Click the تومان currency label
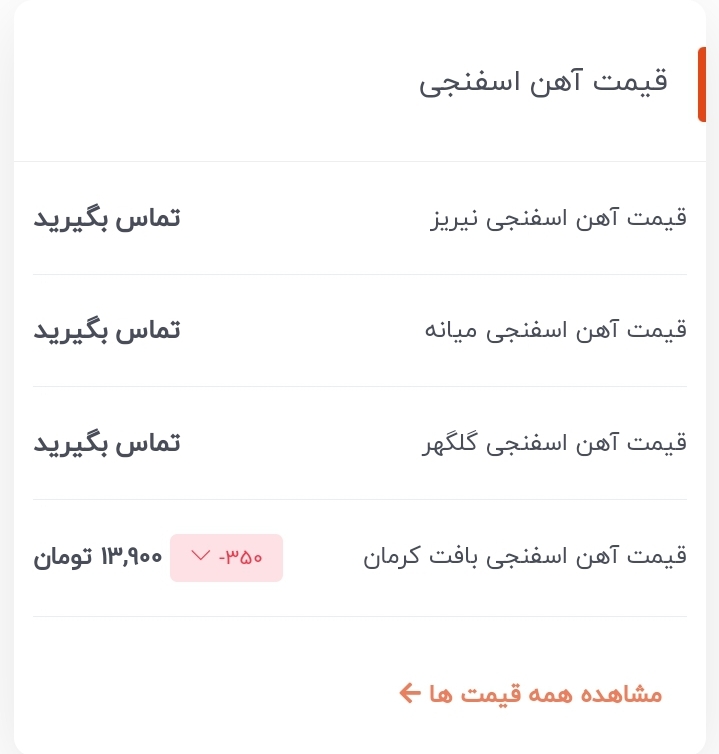 coord(63,557)
